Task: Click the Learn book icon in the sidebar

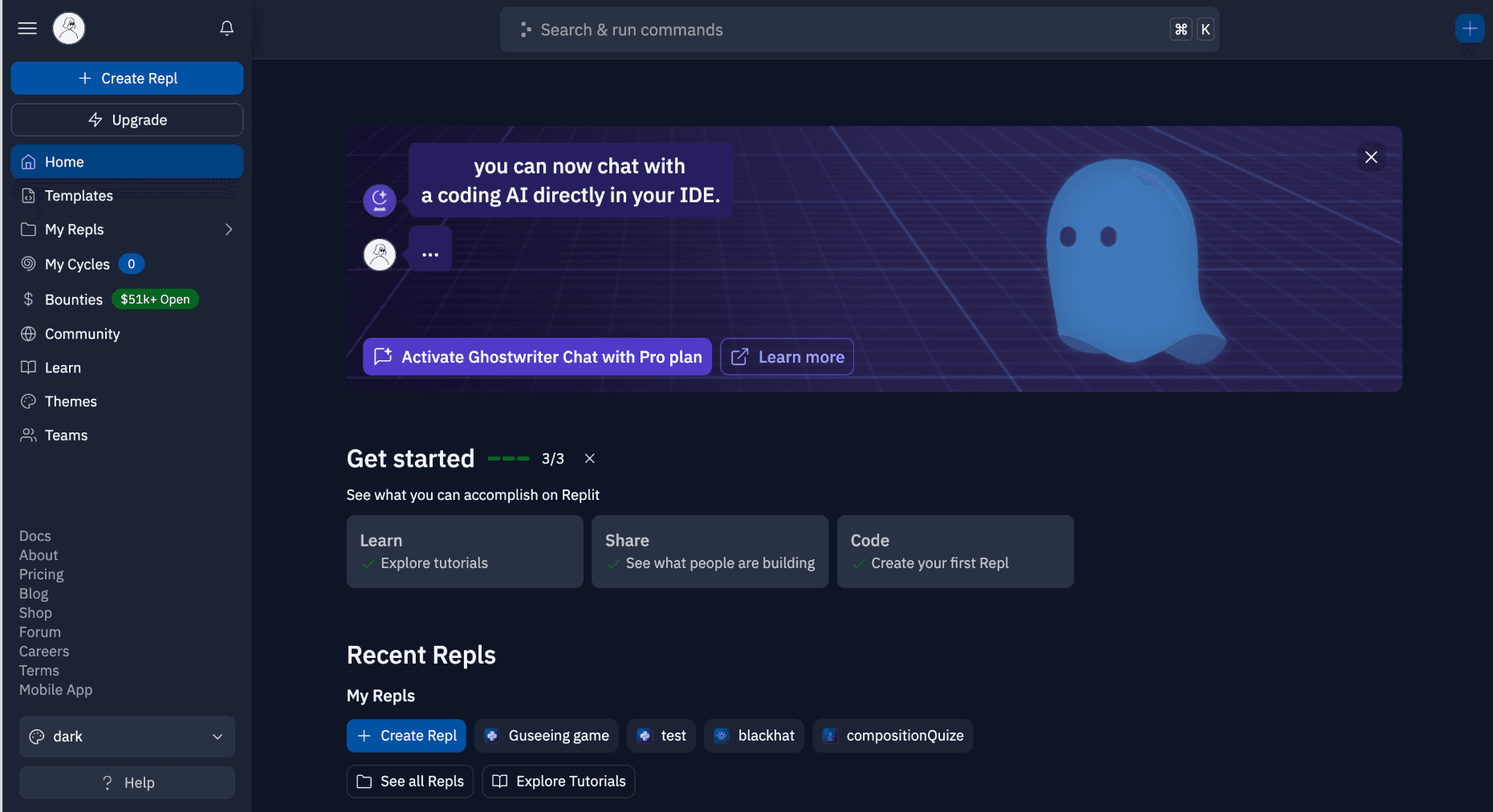Action: (x=28, y=367)
